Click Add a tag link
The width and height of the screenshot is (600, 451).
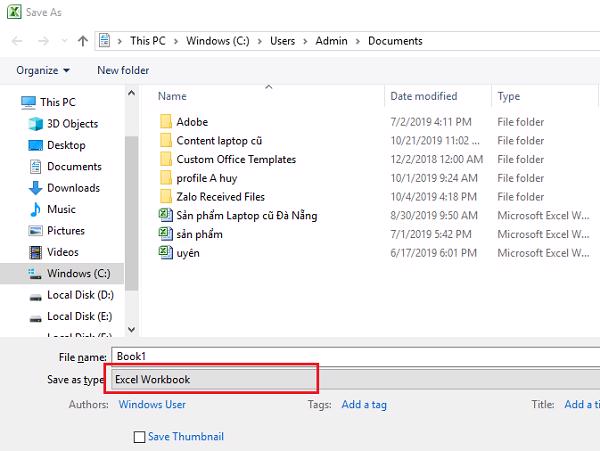click(364, 405)
